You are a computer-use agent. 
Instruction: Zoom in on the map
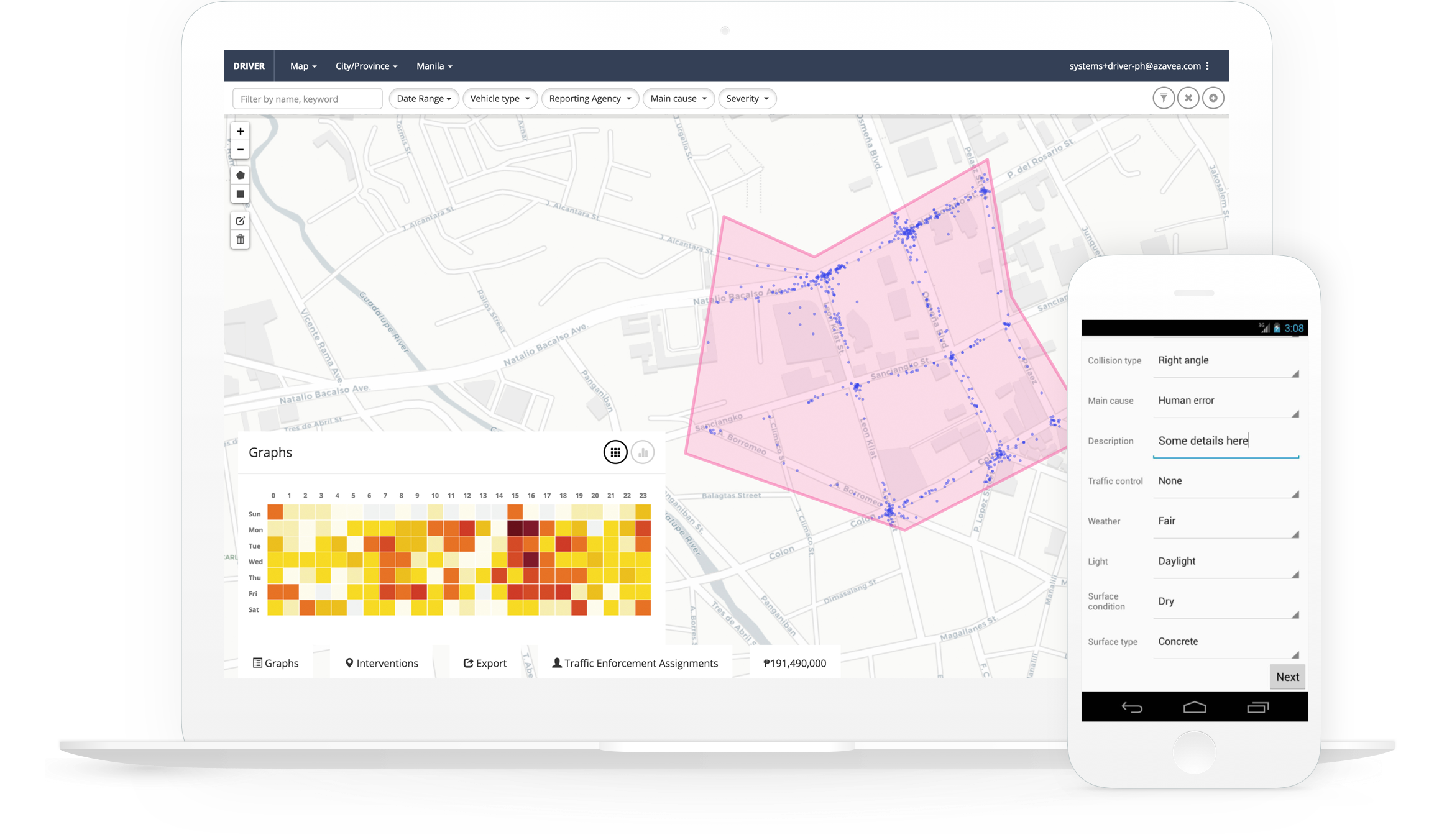(x=240, y=131)
